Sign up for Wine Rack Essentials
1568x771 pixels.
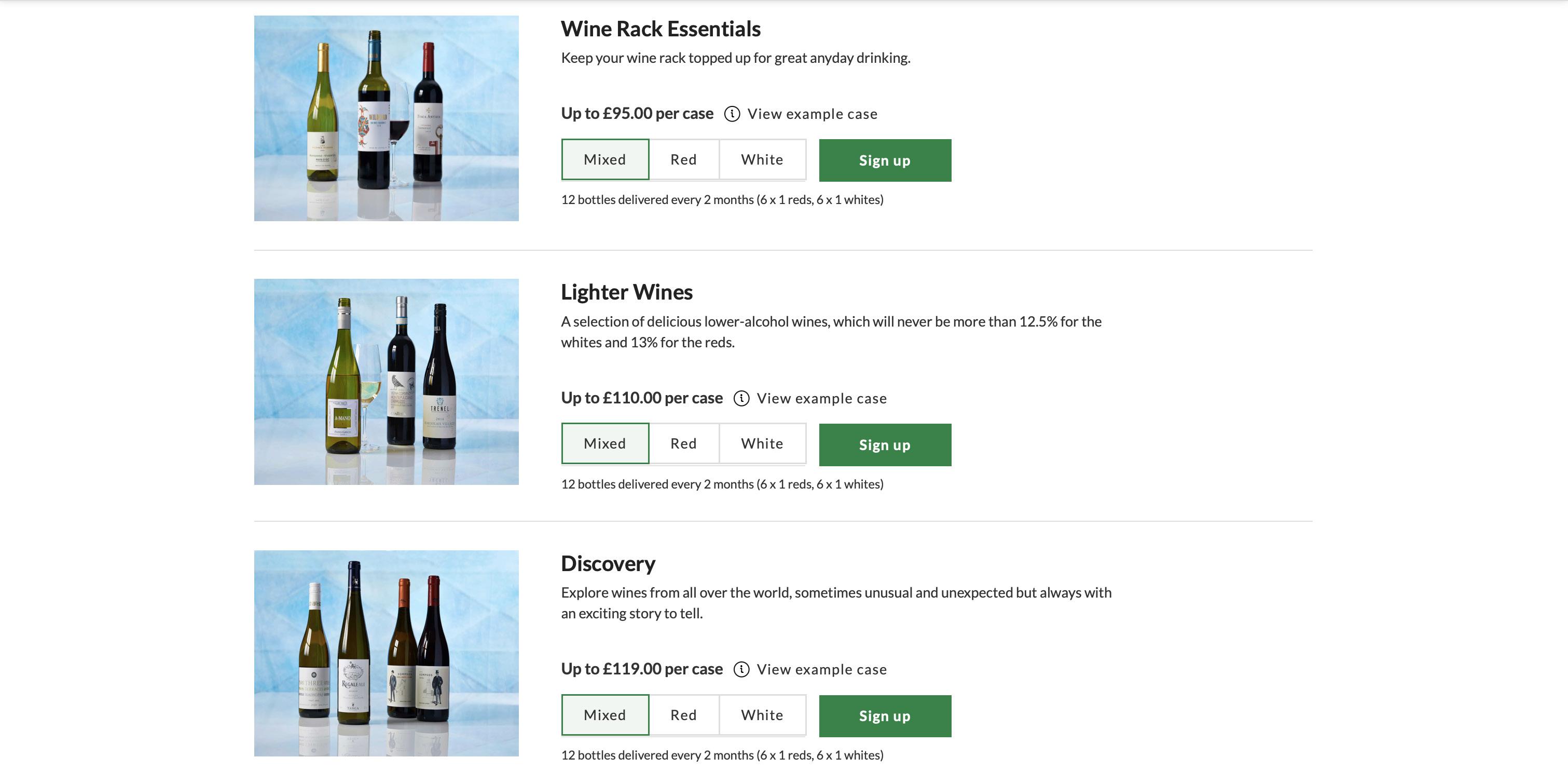(885, 160)
